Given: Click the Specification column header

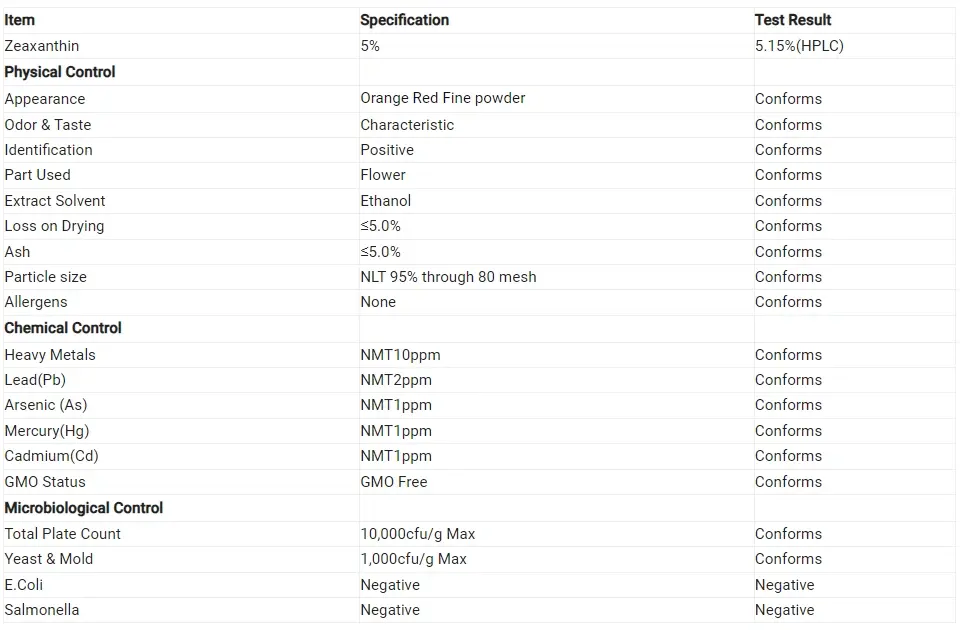Looking at the screenshot, I should 404,20.
